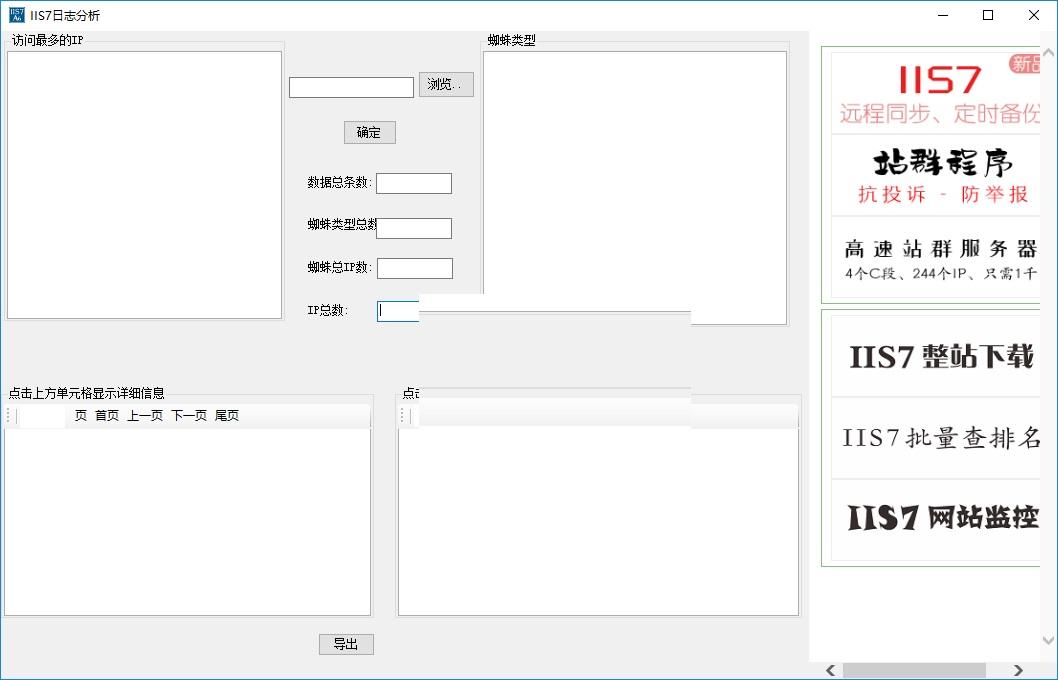Click the horizontal scrollbar left arrow
This screenshot has width=1058, height=680.
[831, 671]
